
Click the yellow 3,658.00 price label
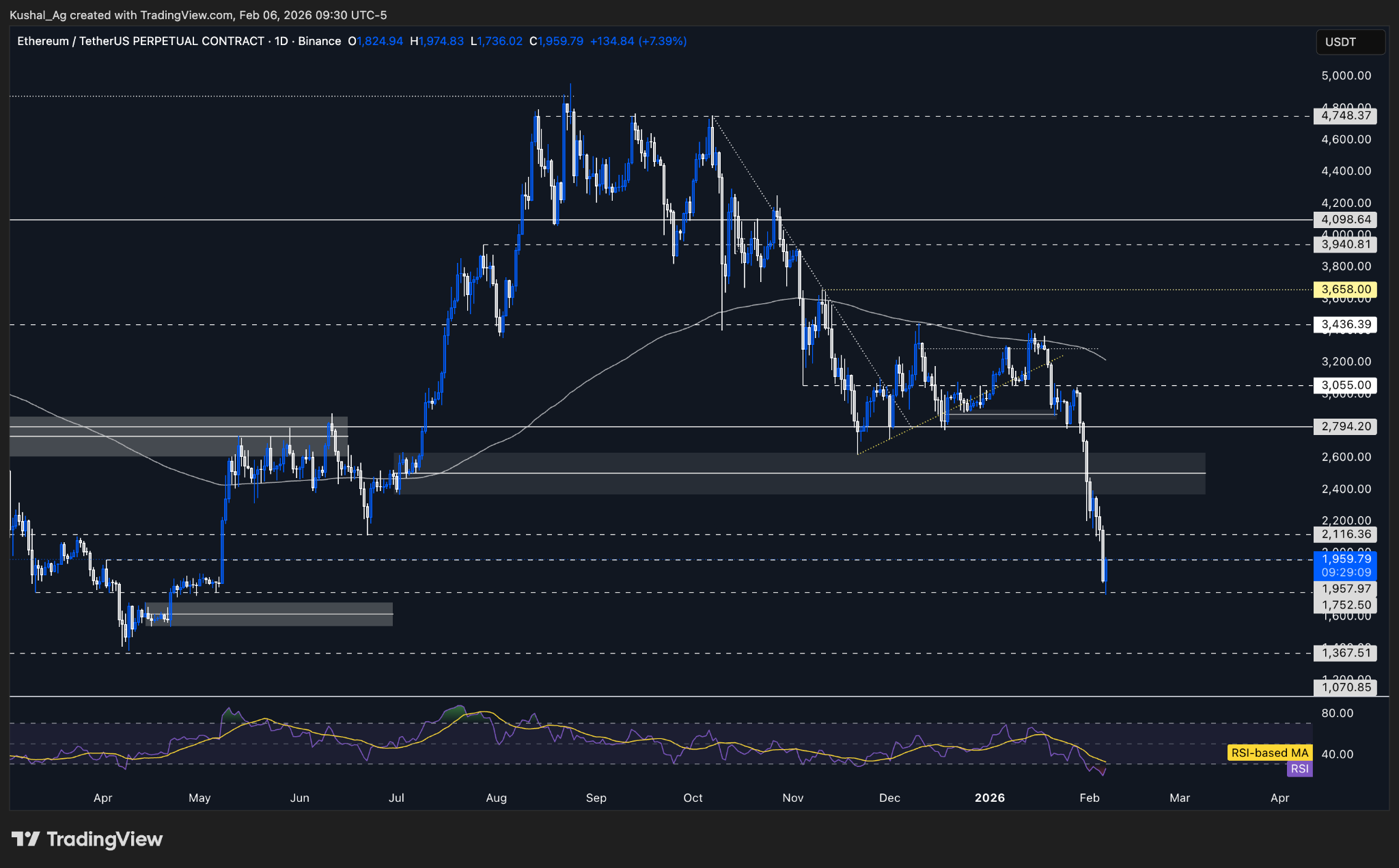1345,290
